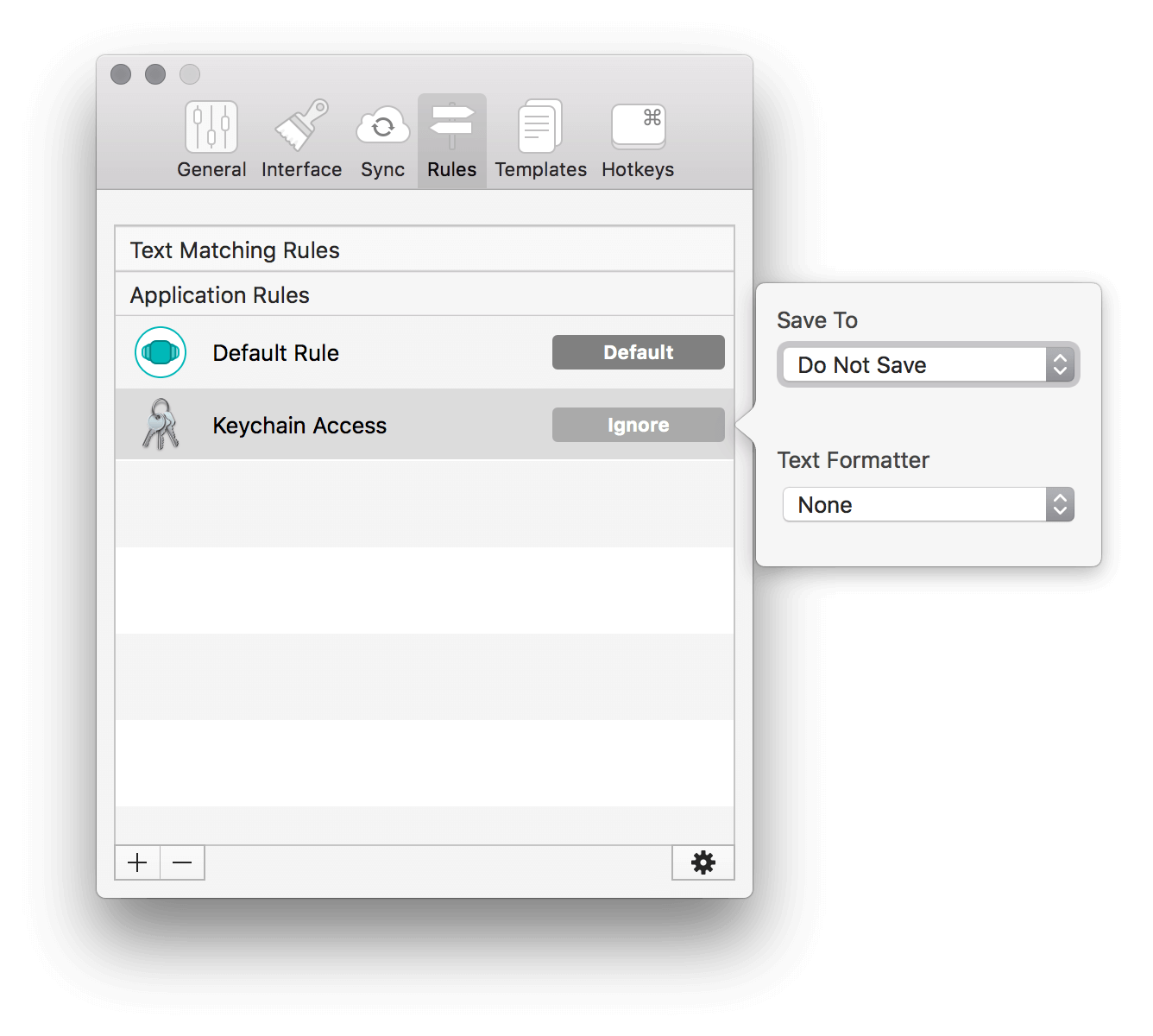Click the Ignore badge for Keychain Access
Screen dimensions: 1153x1036
click(x=638, y=425)
